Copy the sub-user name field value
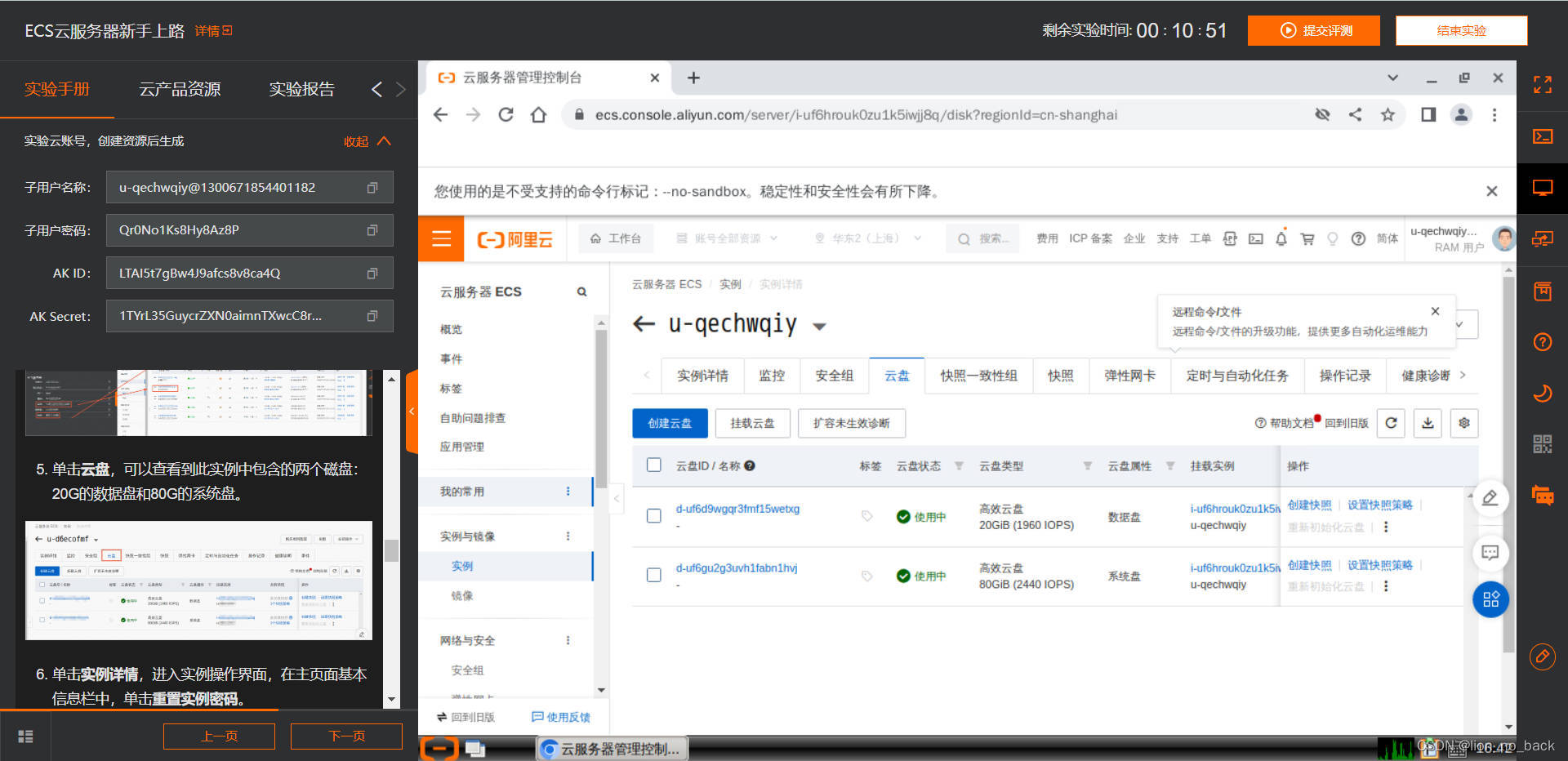Viewport: 1568px width, 761px height. 372,188
